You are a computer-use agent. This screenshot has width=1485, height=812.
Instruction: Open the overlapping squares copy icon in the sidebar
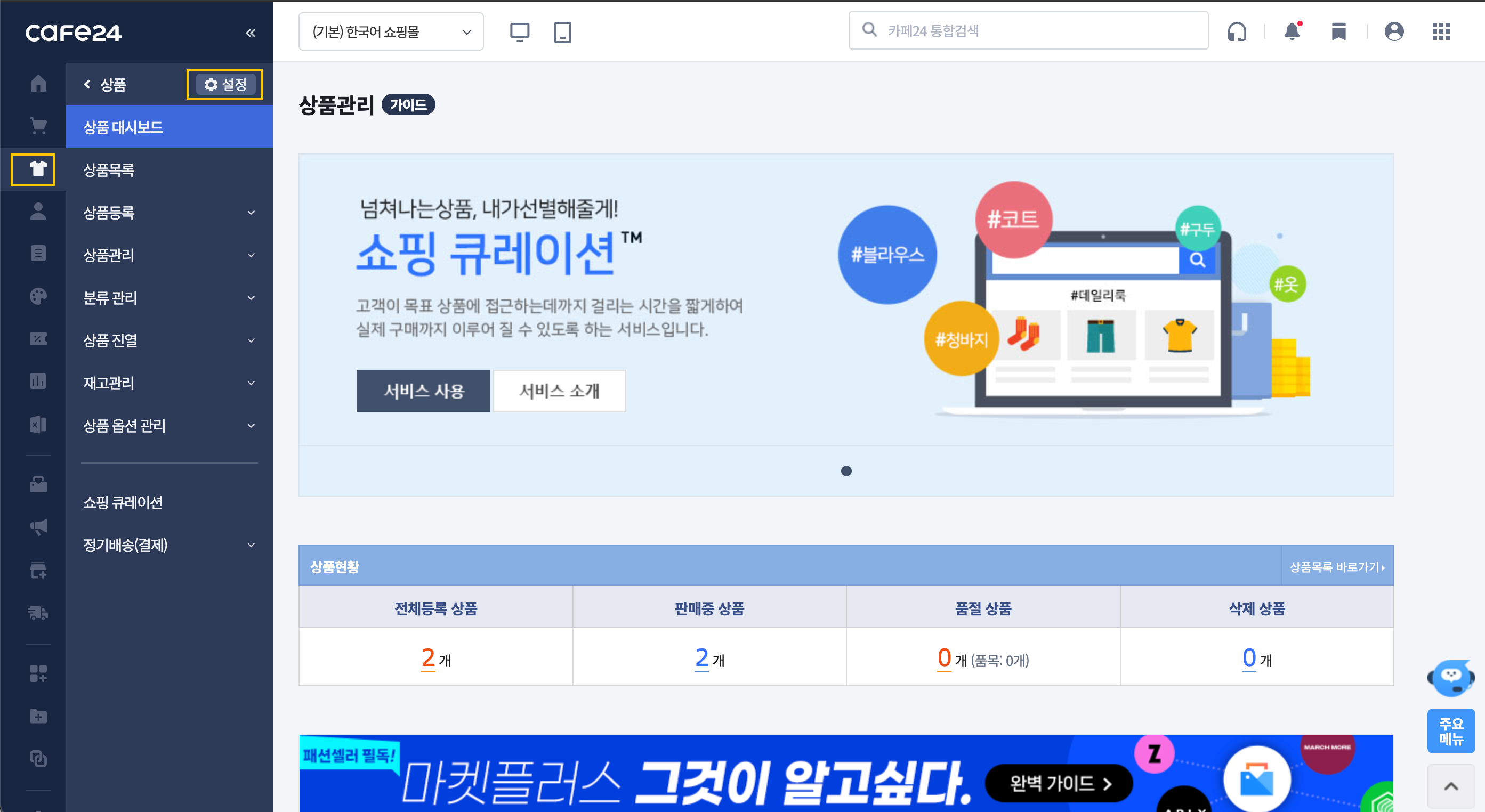(x=38, y=758)
